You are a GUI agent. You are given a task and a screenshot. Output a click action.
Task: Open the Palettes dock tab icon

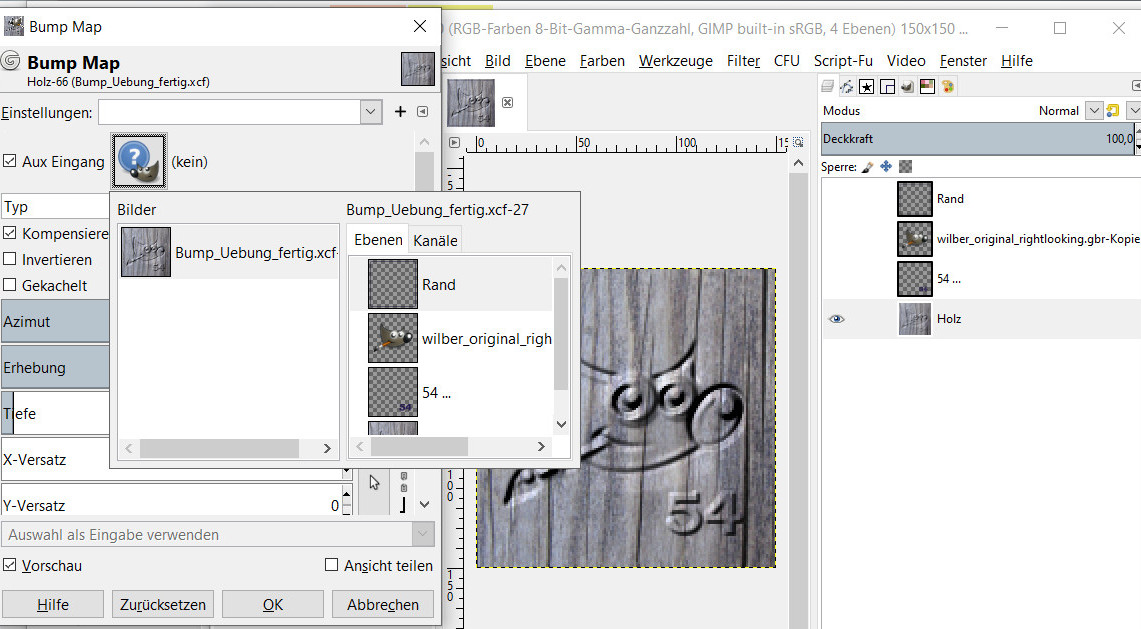(947, 87)
